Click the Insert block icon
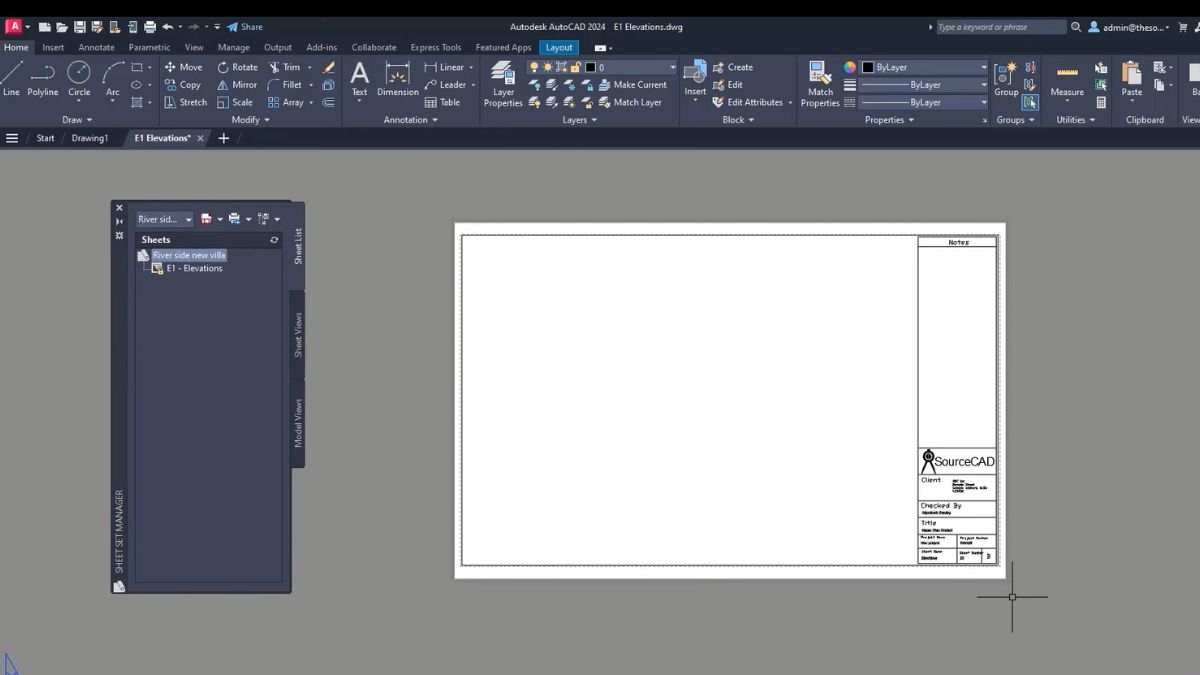 (x=695, y=73)
